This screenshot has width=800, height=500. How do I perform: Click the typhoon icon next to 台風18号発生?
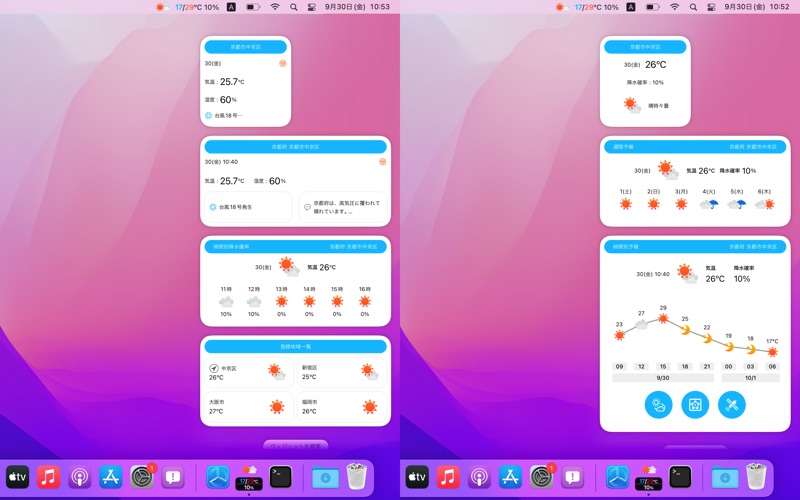point(213,207)
